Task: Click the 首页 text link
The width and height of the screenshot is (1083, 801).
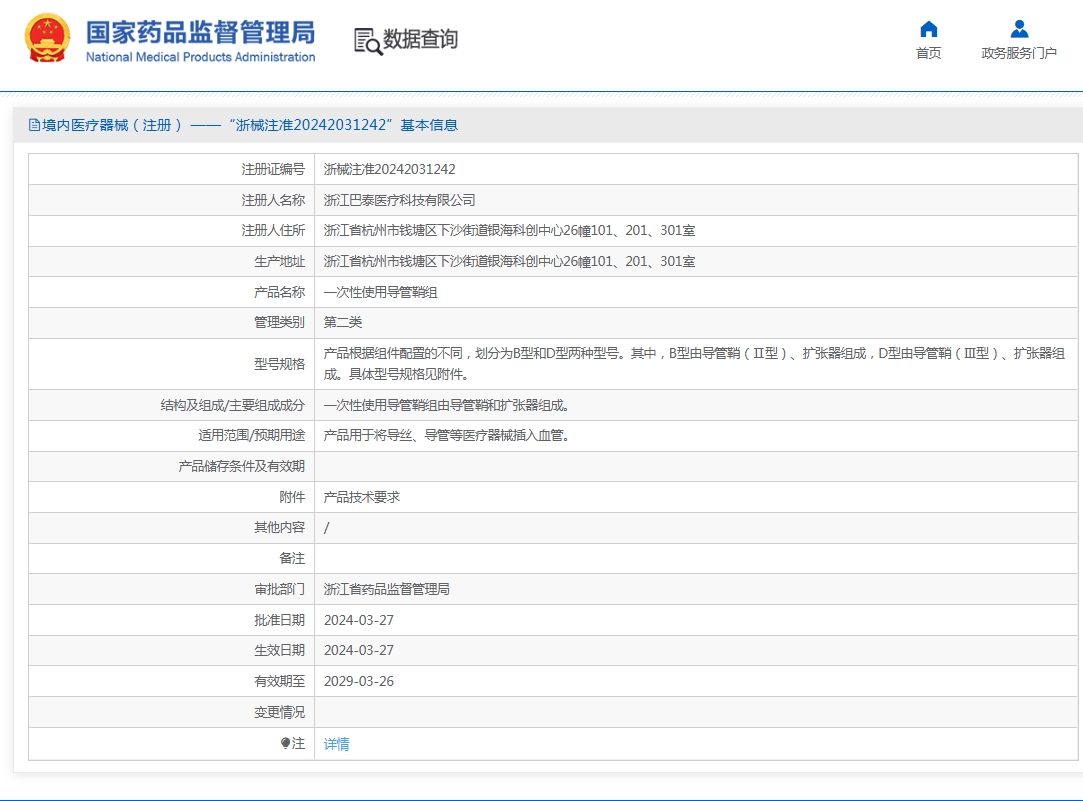Action: [x=928, y=53]
